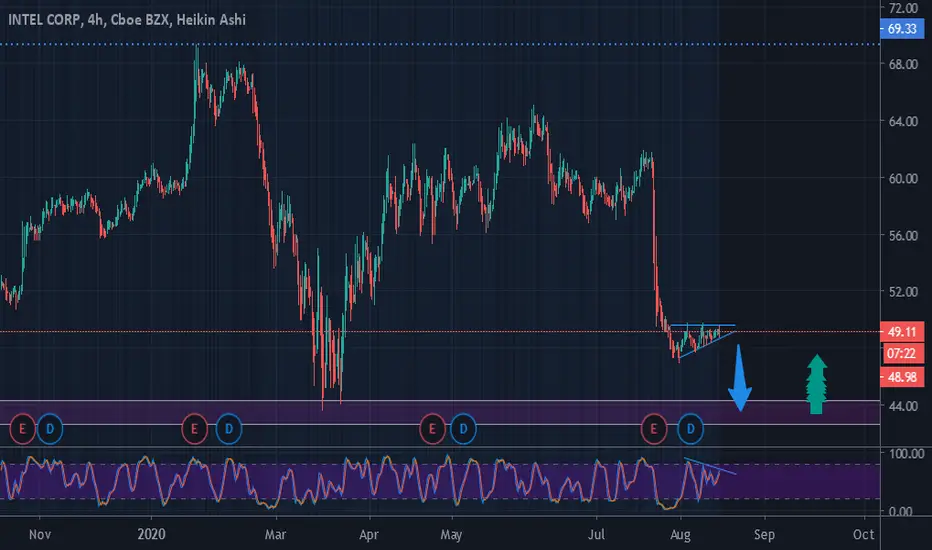Select the dividend D marker just after May
932x550 pixels.
click(463, 429)
